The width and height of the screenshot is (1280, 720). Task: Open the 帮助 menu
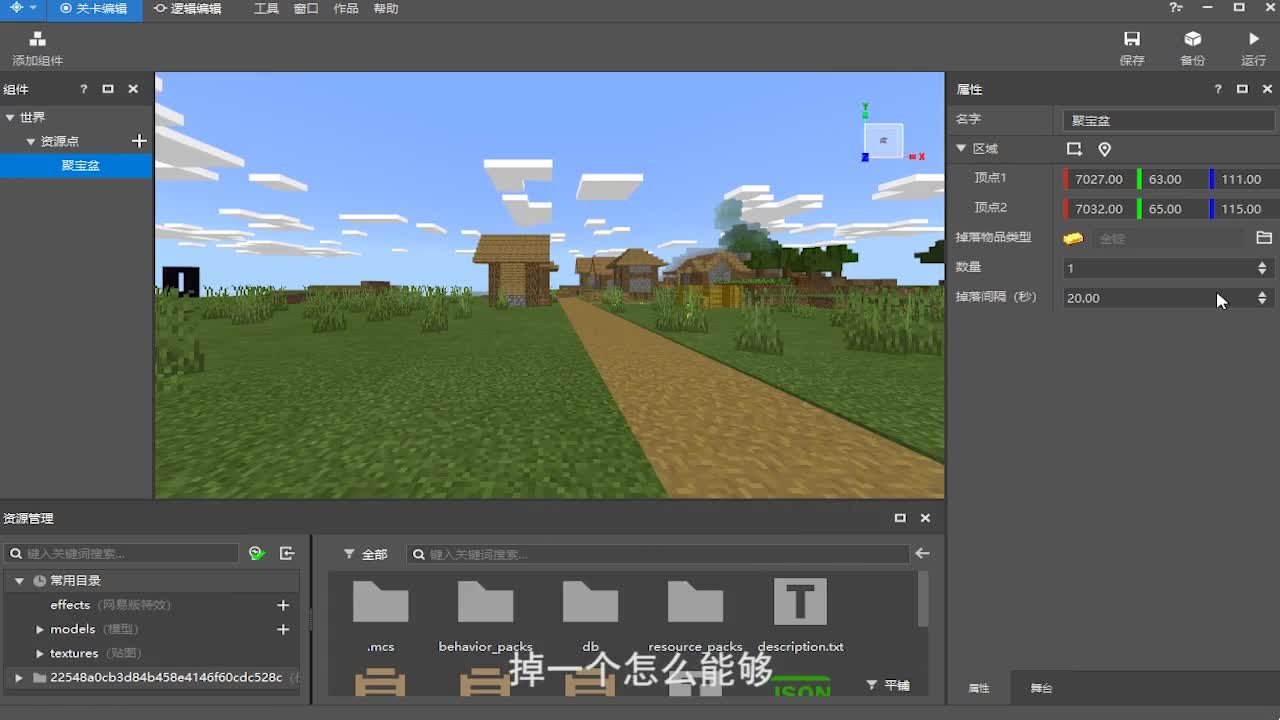386,9
